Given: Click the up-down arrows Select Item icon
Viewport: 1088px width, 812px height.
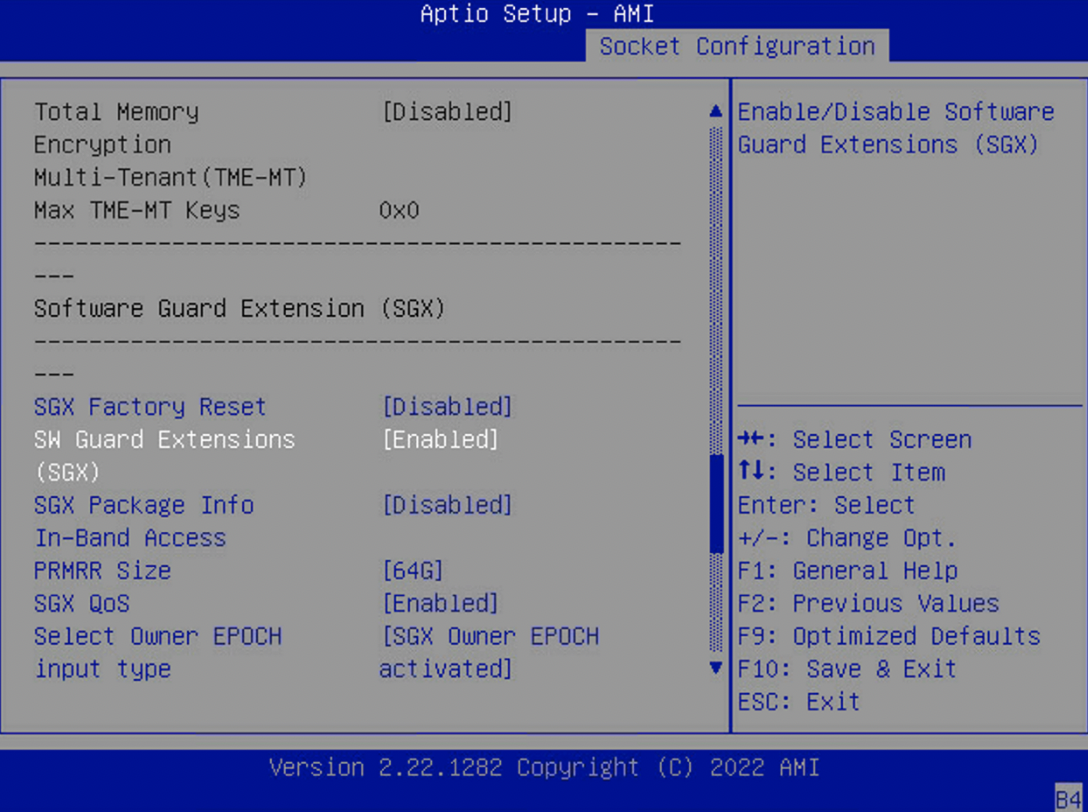Looking at the screenshot, I should [x=750, y=472].
